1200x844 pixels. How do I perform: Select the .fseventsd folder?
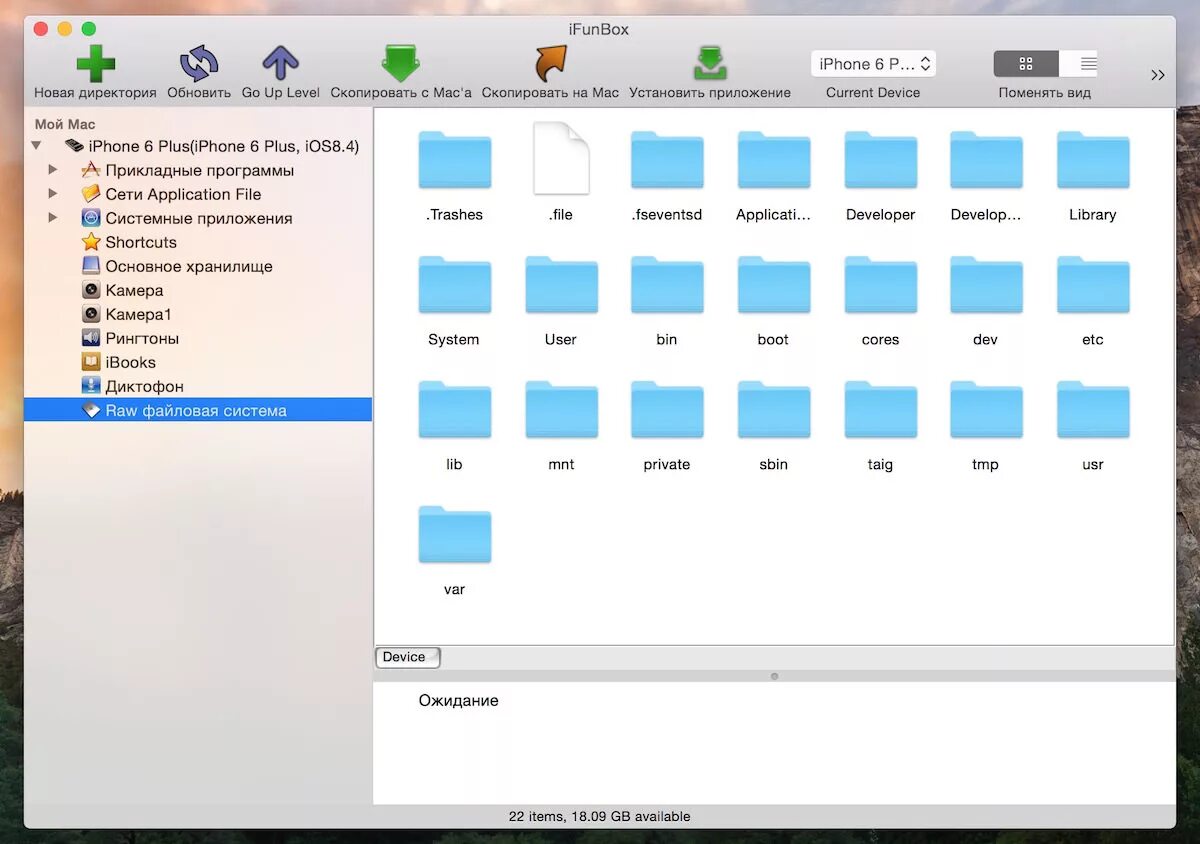point(667,160)
